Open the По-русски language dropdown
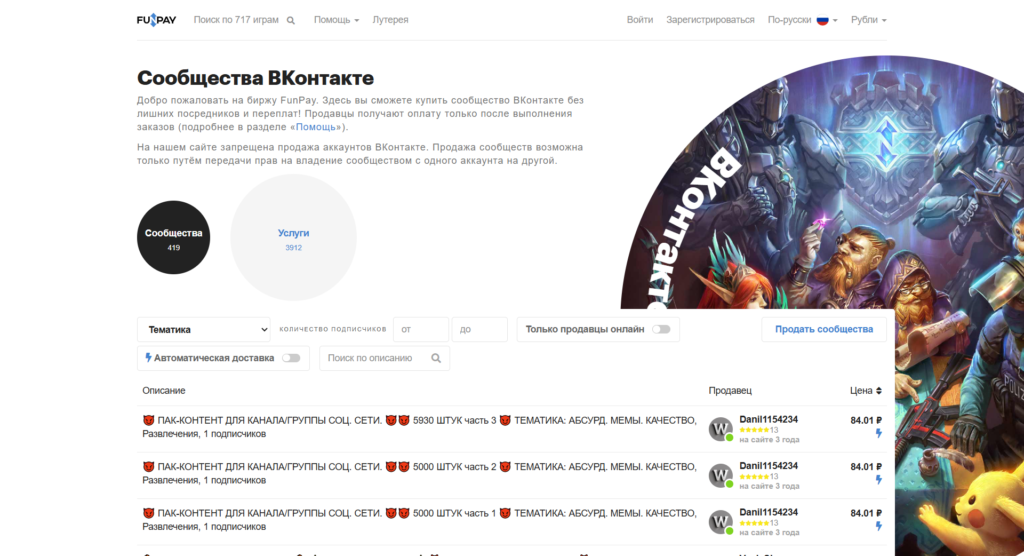Image resolution: width=1024 pixels, height=556 pixels. point(802,20)
